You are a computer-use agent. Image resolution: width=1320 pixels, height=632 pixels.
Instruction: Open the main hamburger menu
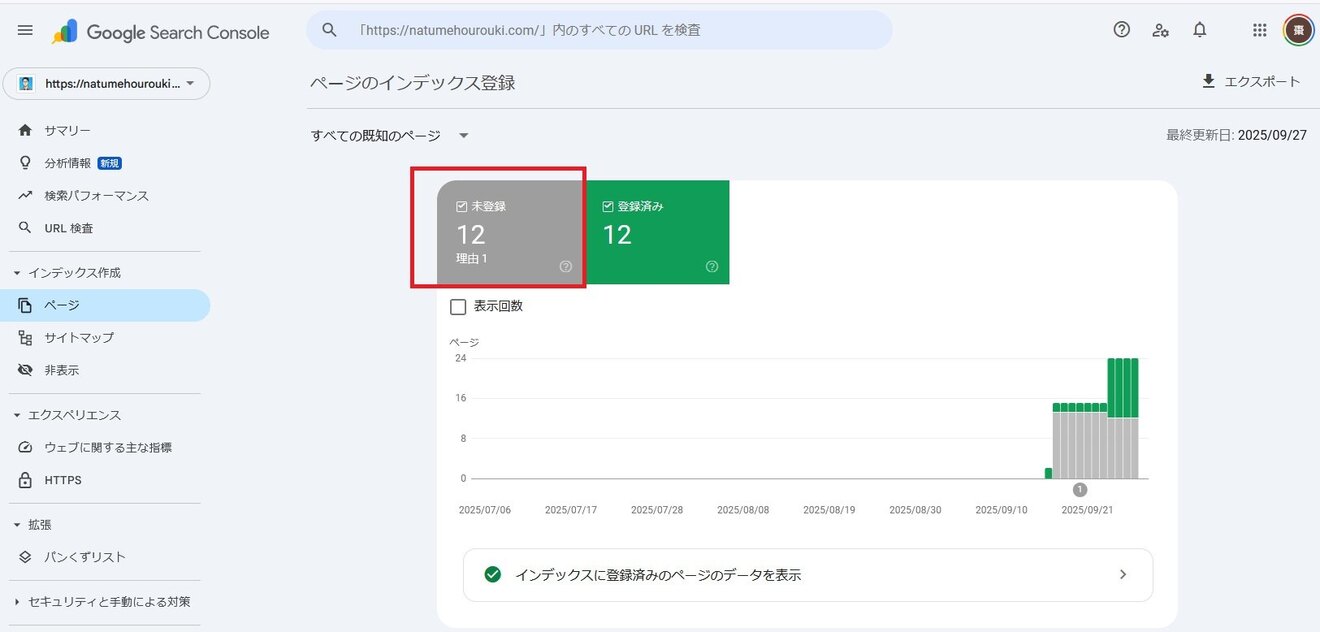(x=25, y=31)
